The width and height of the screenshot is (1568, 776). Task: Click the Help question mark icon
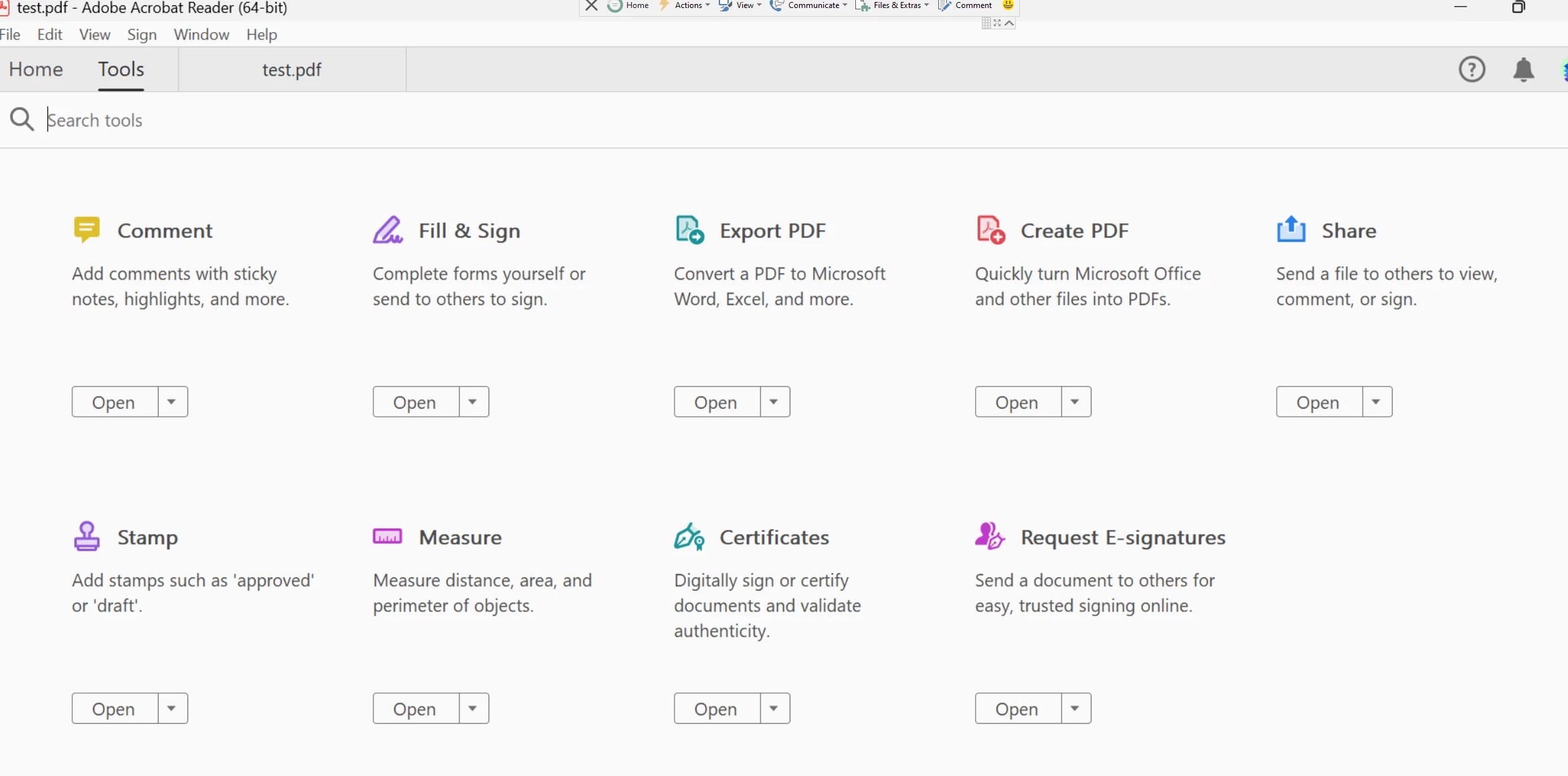[x=1472, y=70]
